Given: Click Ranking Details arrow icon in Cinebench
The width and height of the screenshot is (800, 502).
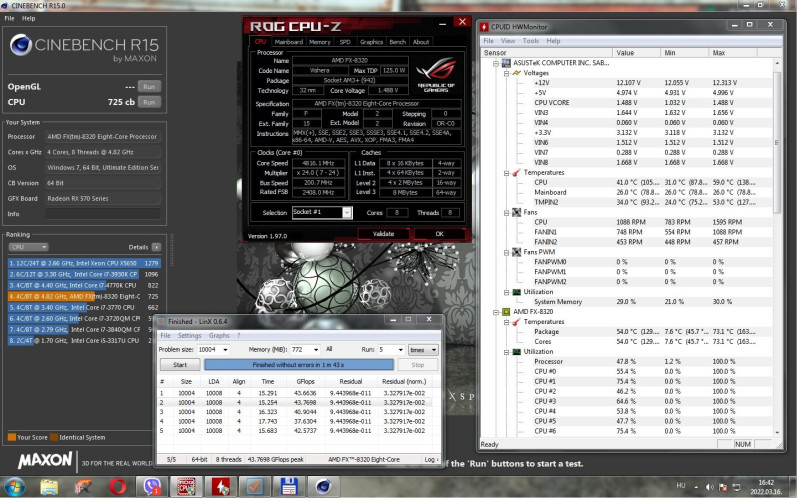Looking at the screenshot, I should tap(156, 247).
